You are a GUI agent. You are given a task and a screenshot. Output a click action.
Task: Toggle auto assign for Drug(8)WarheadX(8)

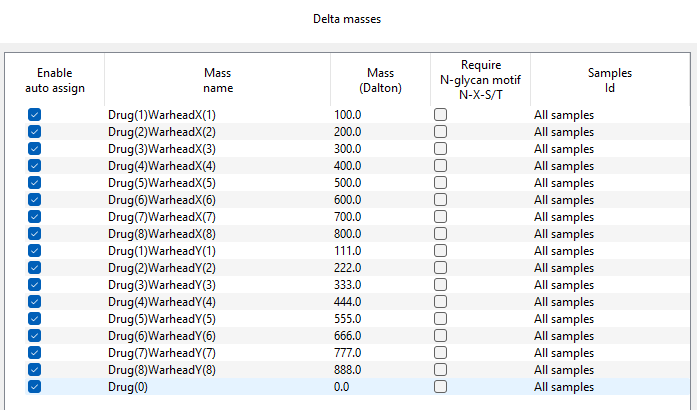tap(35, 234)
